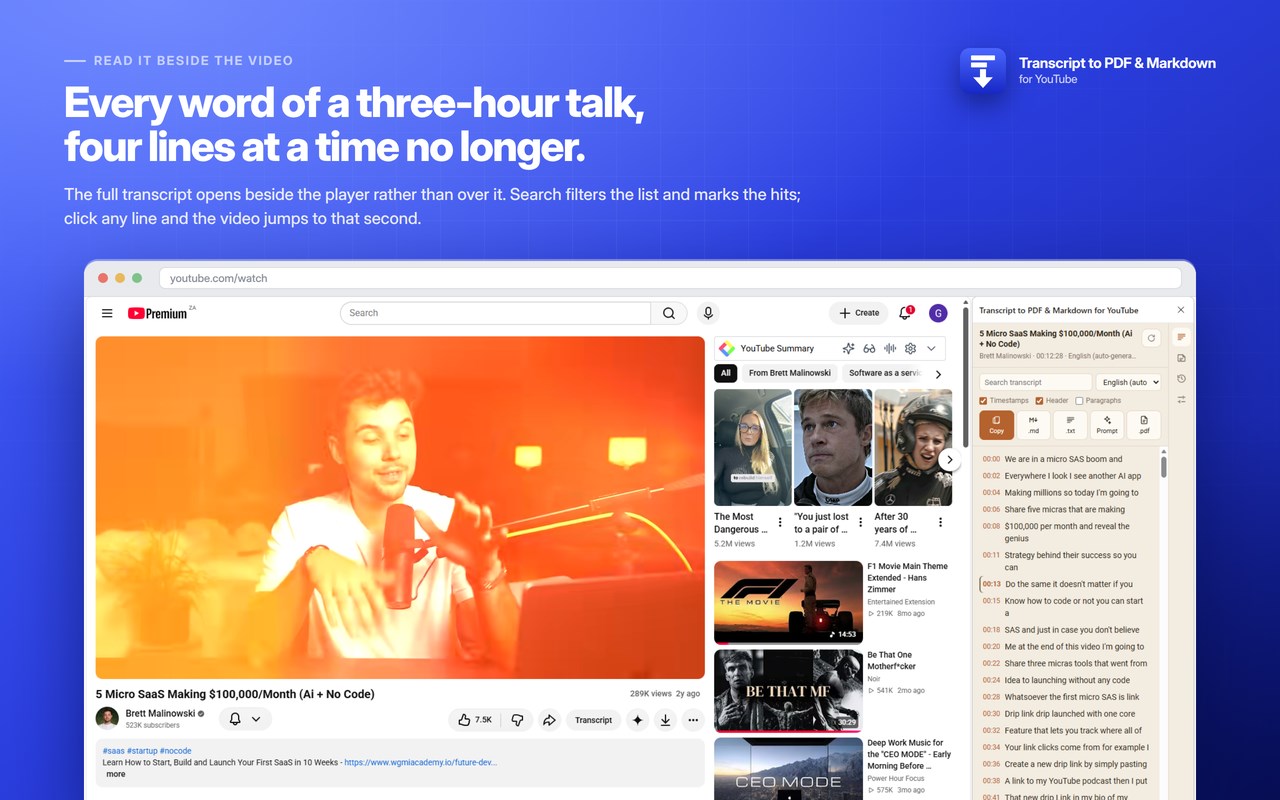The height and width of the screenshot is (800, 1280).
Task: Show next shorts with round arrow button
Action: (950, 460)
